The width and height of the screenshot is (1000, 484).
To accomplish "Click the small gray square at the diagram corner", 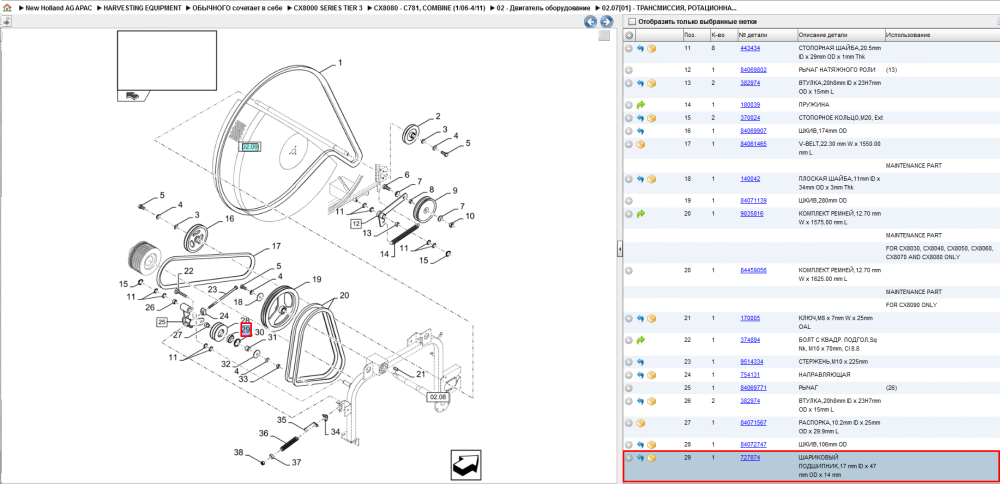I will (604, 36).
